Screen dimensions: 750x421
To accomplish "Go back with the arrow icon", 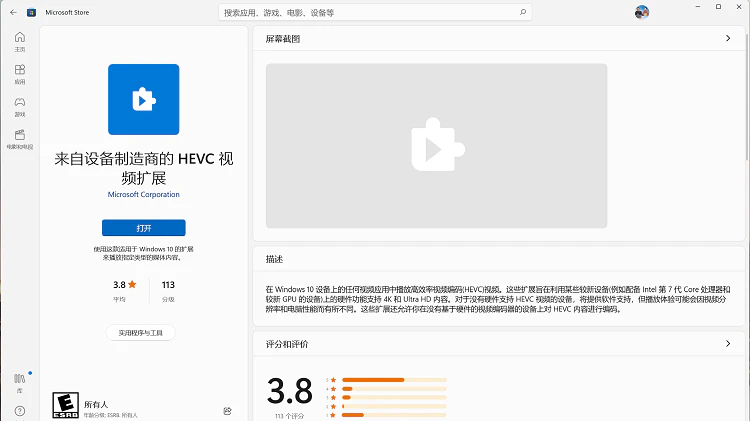I will click(13, 12).
